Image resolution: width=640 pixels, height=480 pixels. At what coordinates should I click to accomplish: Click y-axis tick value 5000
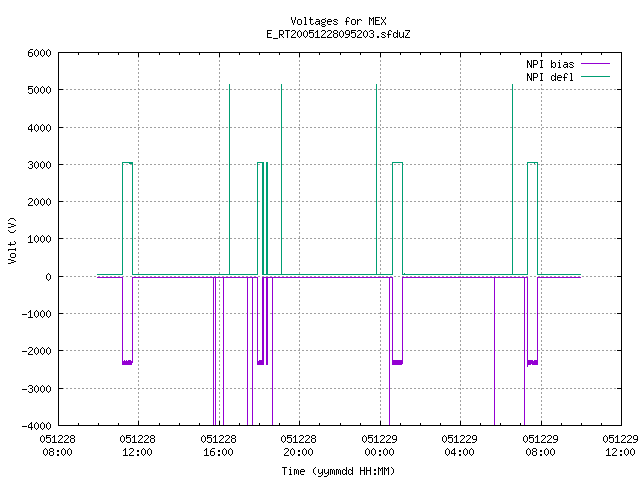(x=39, y=90)
